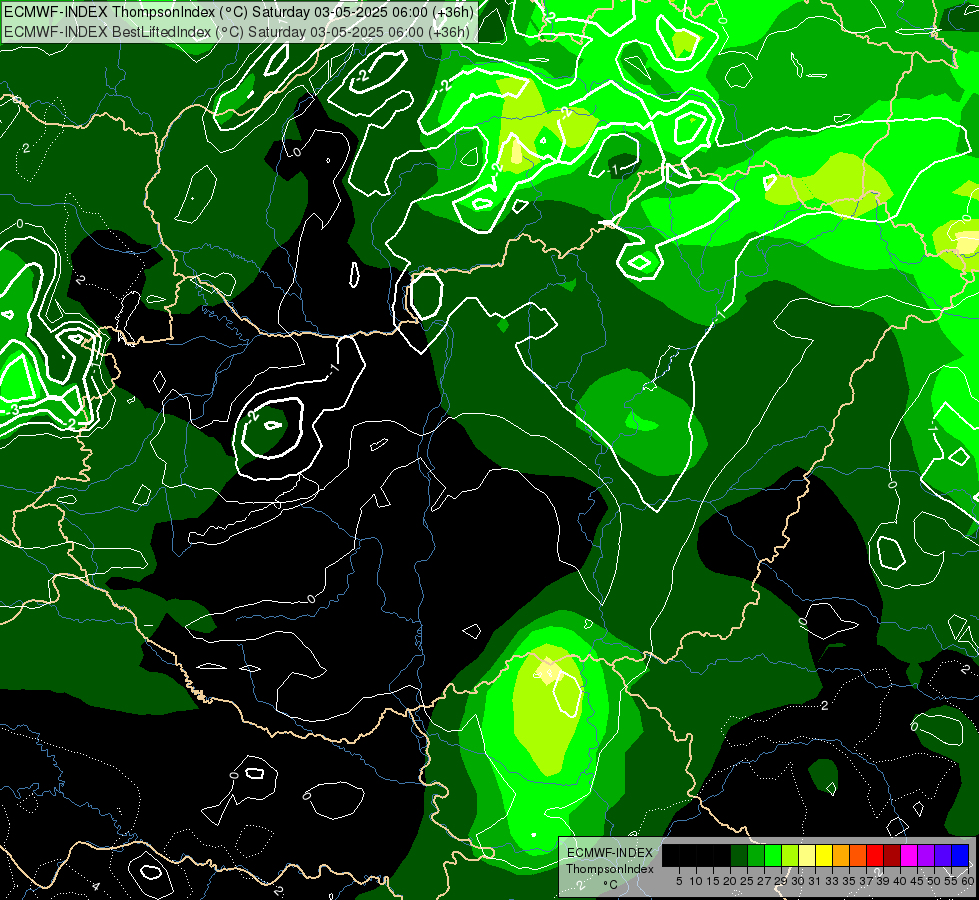Image resolution: width=979 pixels, height=900 pixels.
Task: Click the legend scale value 35
Action: point(849,881)
